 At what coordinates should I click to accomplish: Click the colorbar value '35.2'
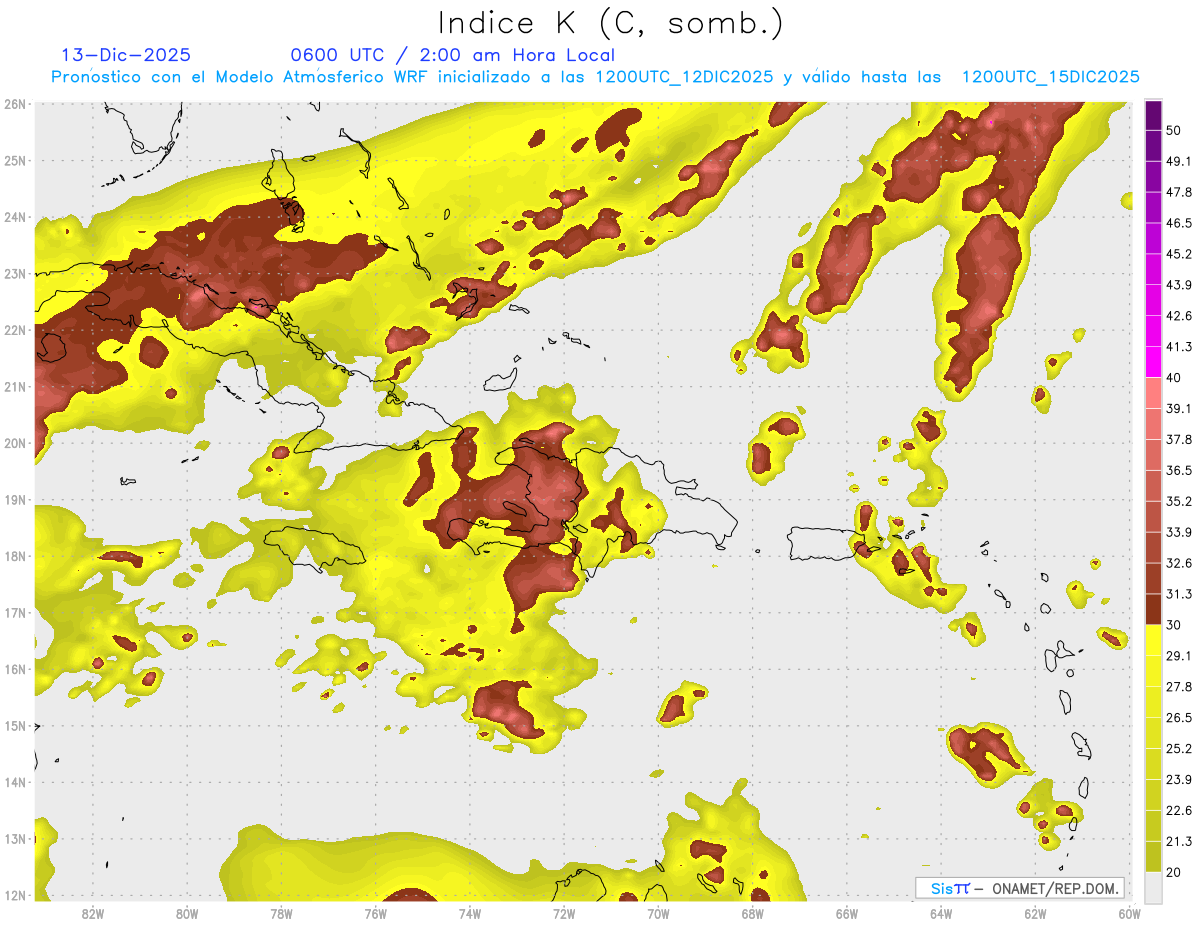pyautogui.click(x=1179, y=501)
